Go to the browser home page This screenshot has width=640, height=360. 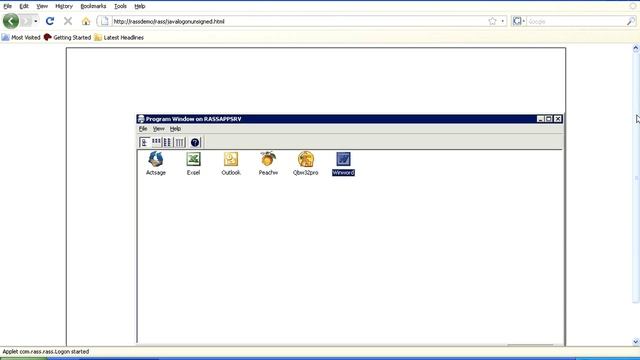[x=86, y=21]
